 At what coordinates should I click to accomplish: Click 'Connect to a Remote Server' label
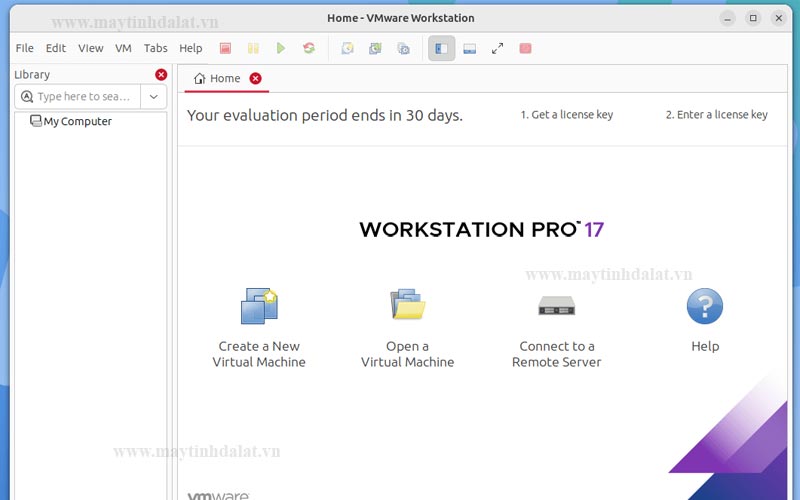[x=557, y=354]
